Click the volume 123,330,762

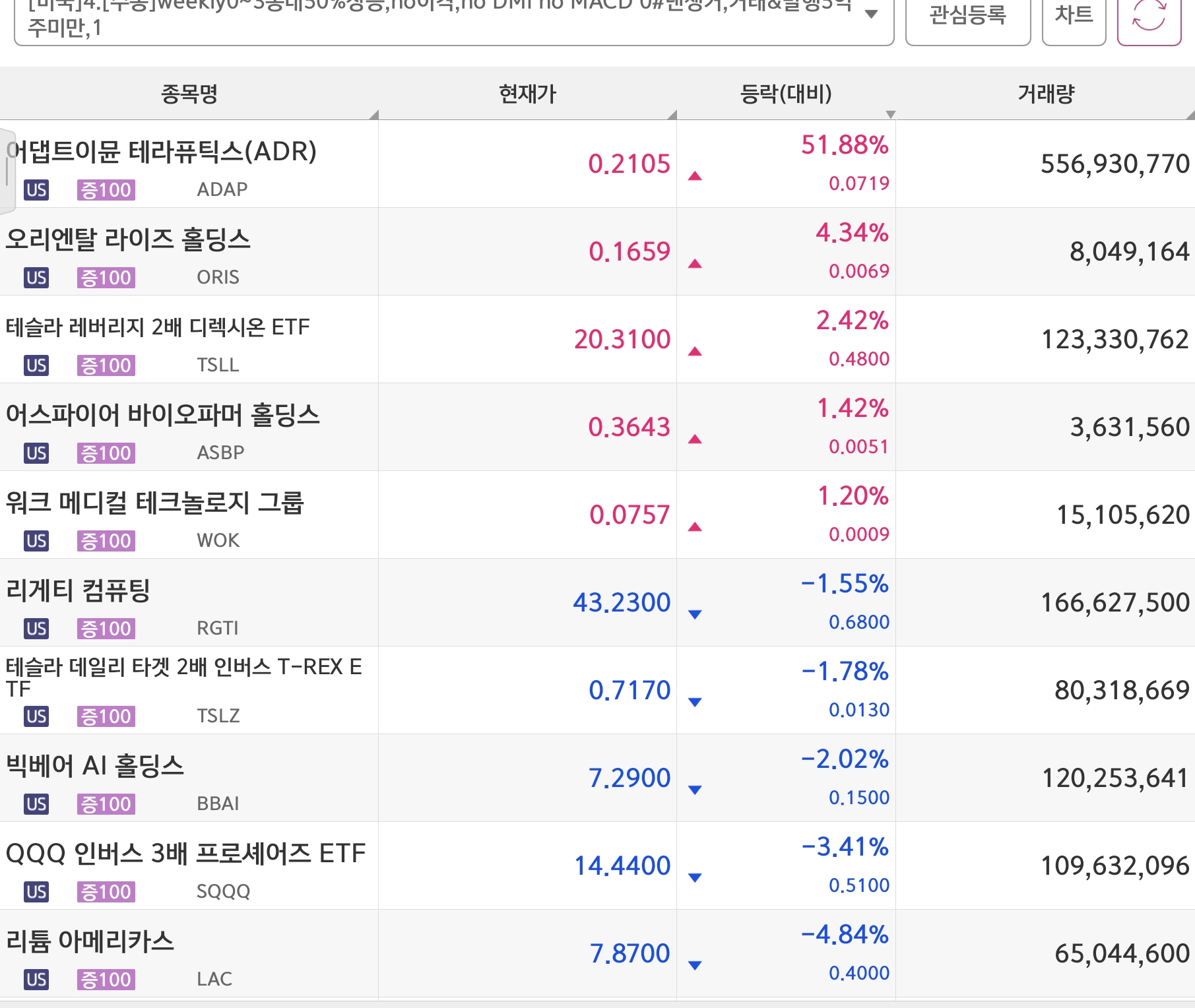(x=1115, y=339)
